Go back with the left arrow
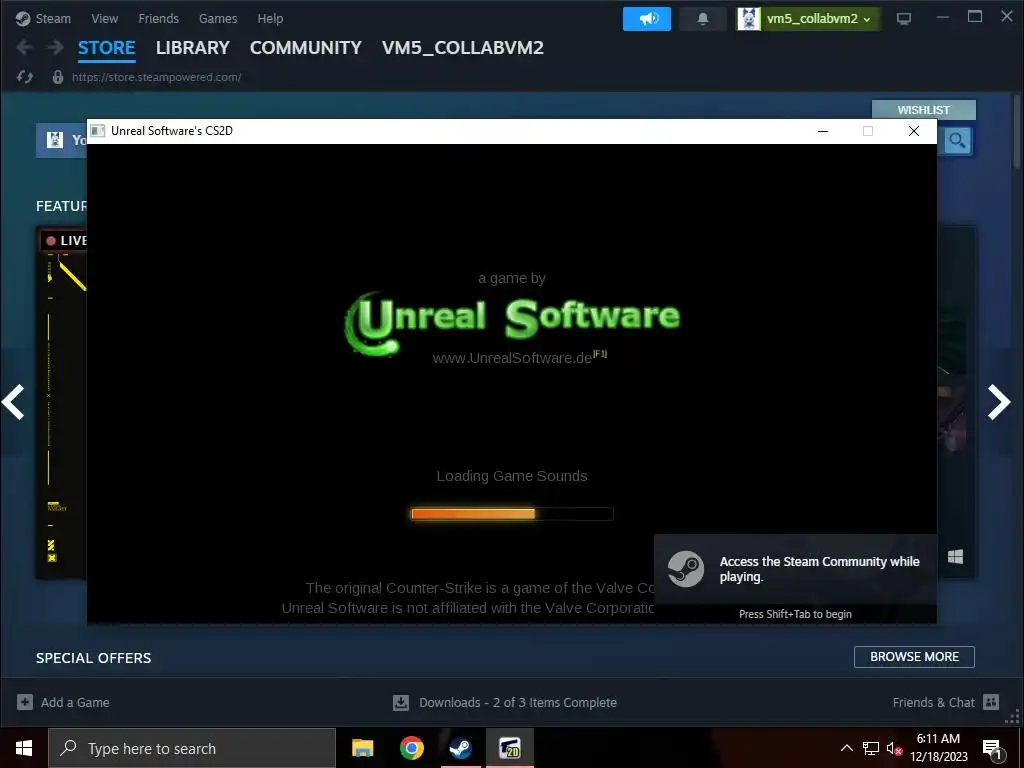 [24, 48]
